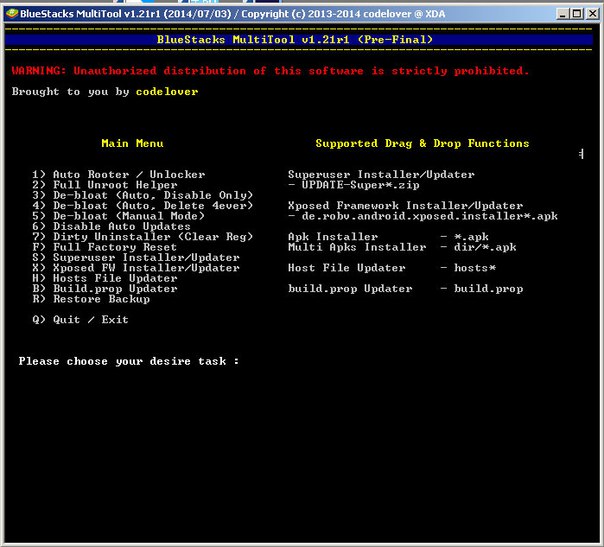Click the 'Please choose your desire task :' prompt
Image resolution: width=604 pixels, height=547 pixels.
pos(129,361)
